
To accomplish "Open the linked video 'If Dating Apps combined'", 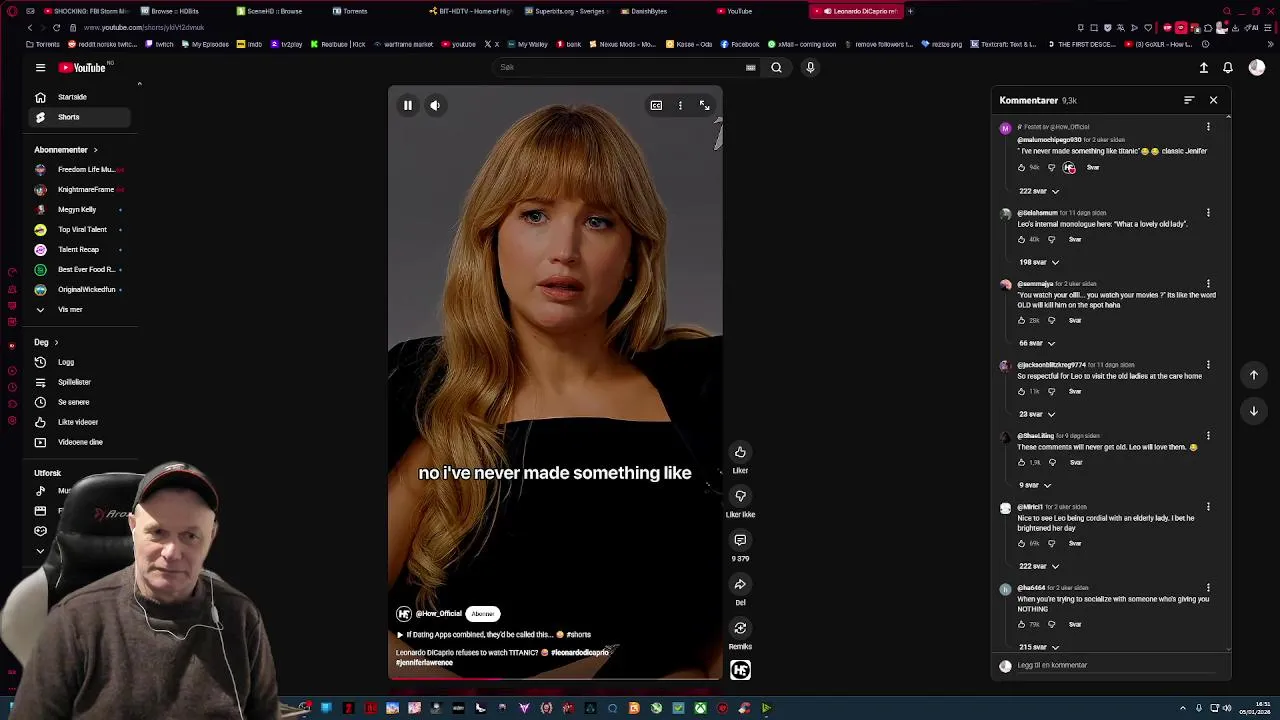I will click(493, 634).
